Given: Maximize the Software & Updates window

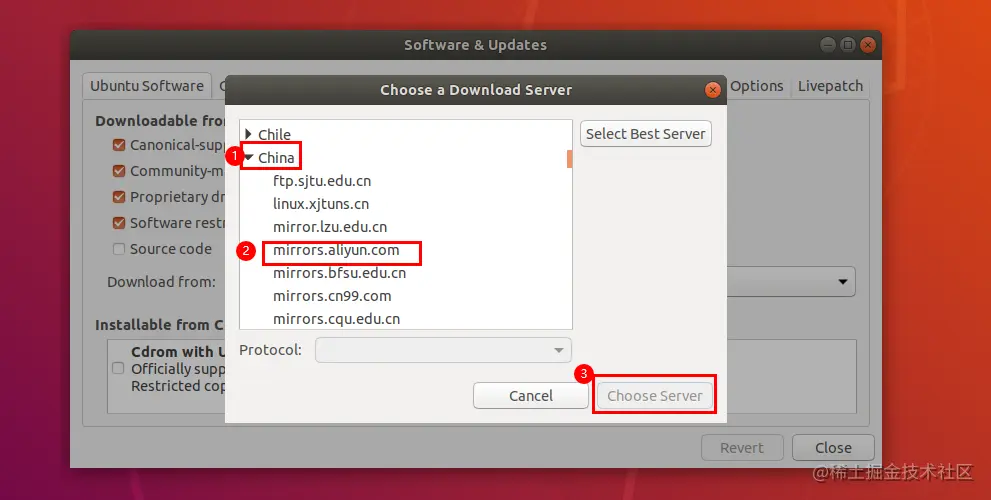Looking at the screenshot, I should tap(848, 45).
